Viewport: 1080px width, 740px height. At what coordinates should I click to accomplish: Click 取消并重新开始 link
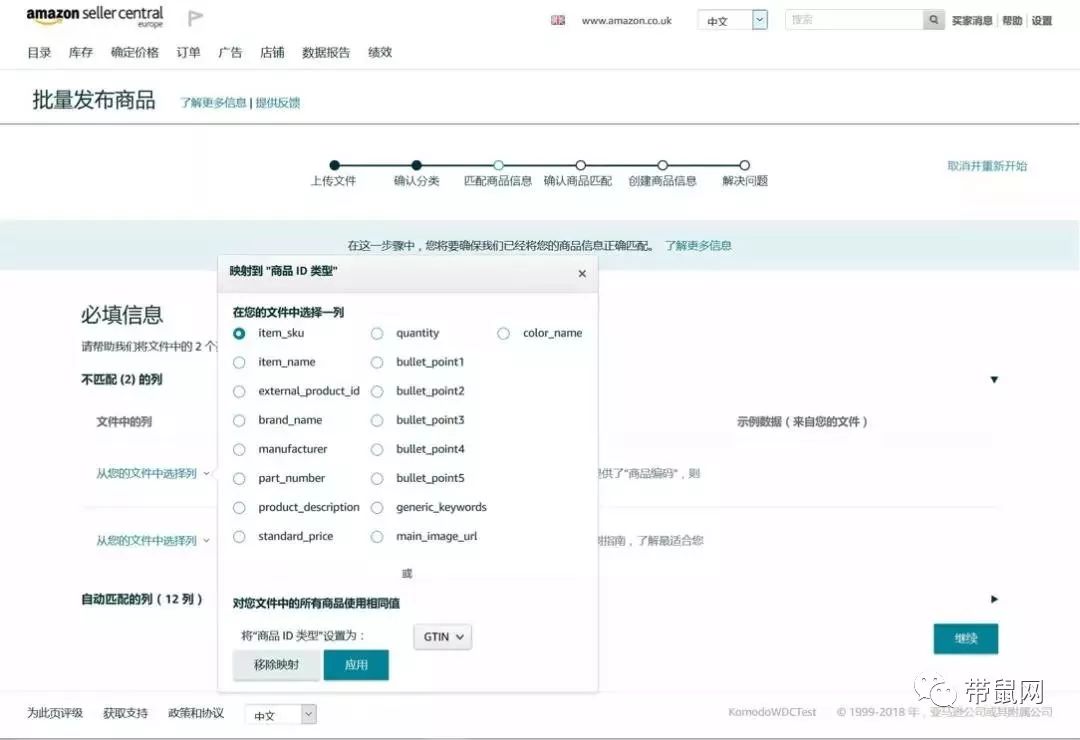pos(987,166)
